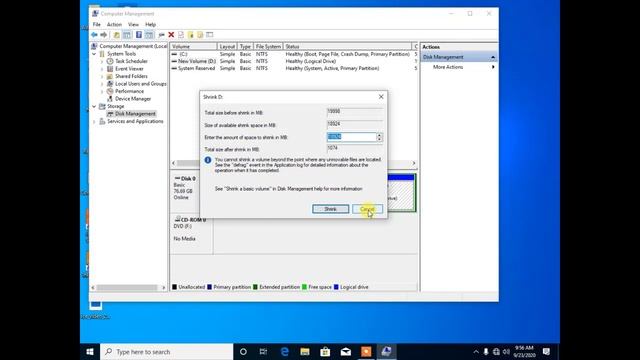Click the Properties sheet icon next to the red X
This screenshot has width=640, height=360.
click(x=181, y=35)
